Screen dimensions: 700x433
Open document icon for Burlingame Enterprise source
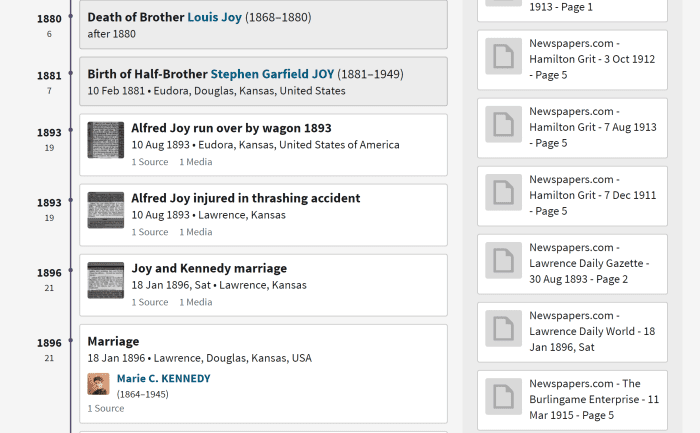coord(503,396)
